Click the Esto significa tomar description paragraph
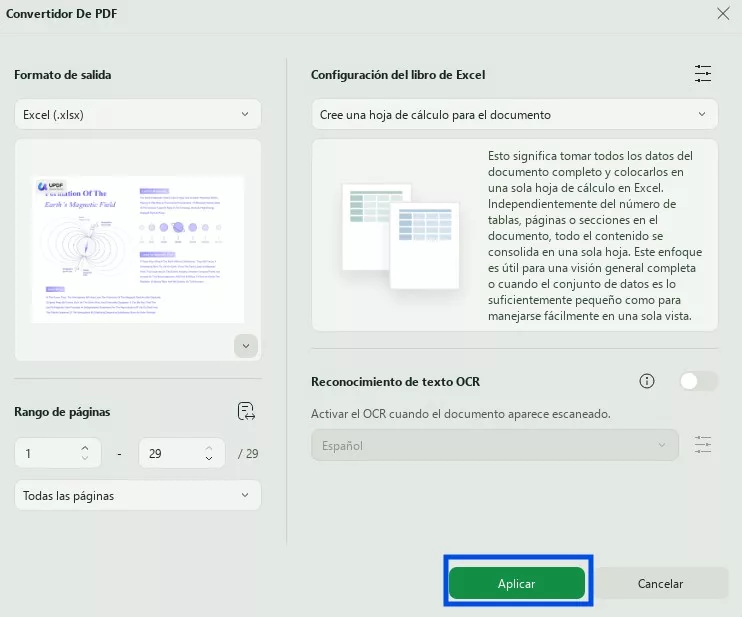Image resolution: width=742 pixels, height=617 pixels. pos(595,236)
